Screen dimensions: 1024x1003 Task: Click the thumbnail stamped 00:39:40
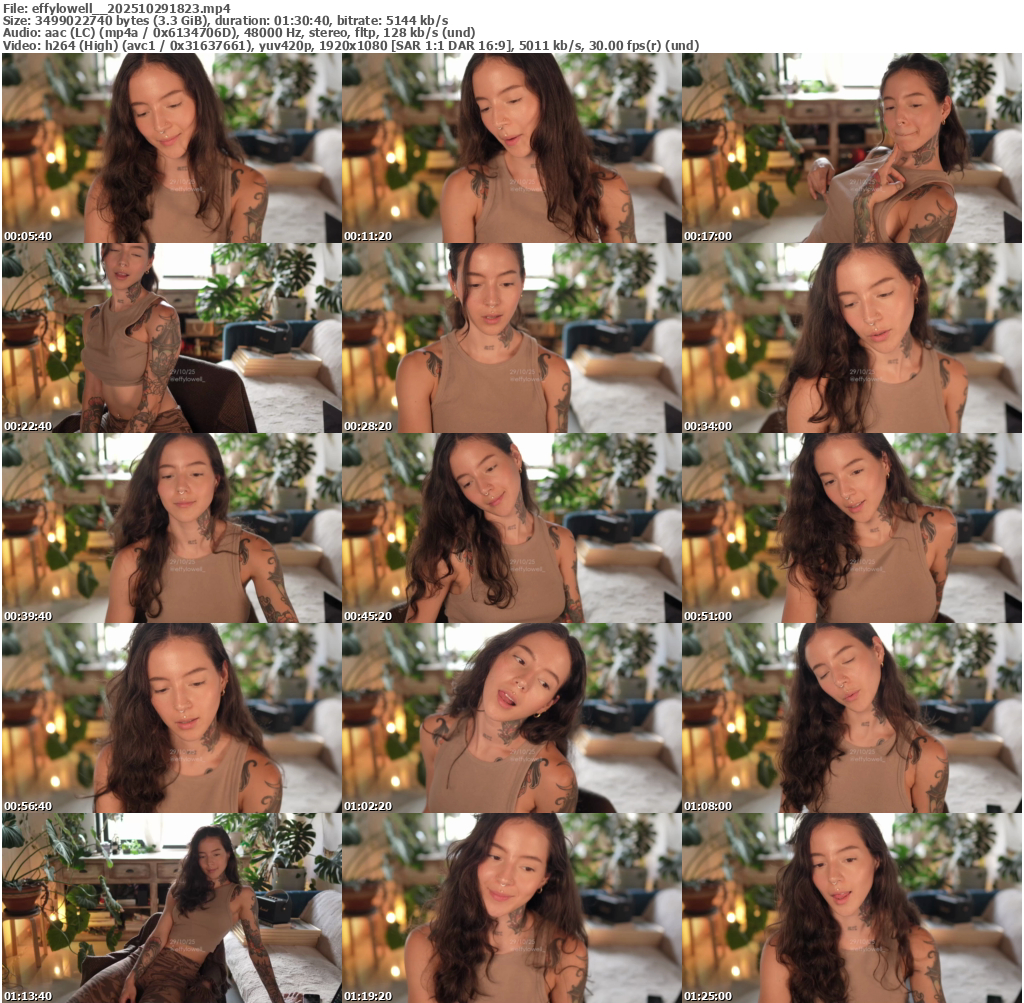pyautogui.click(x=172, y=528)
